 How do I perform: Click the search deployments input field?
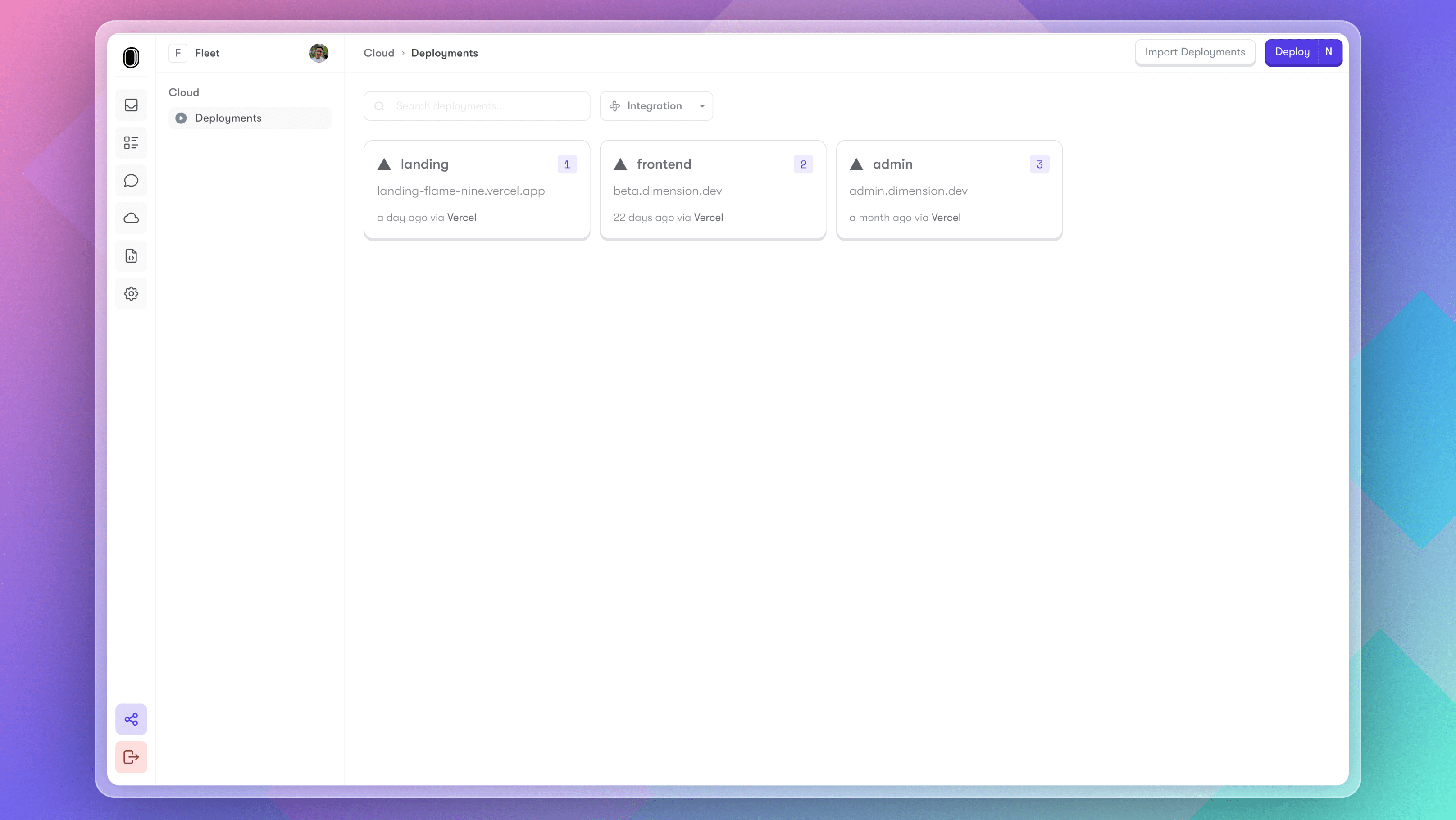tap(477, 106)
